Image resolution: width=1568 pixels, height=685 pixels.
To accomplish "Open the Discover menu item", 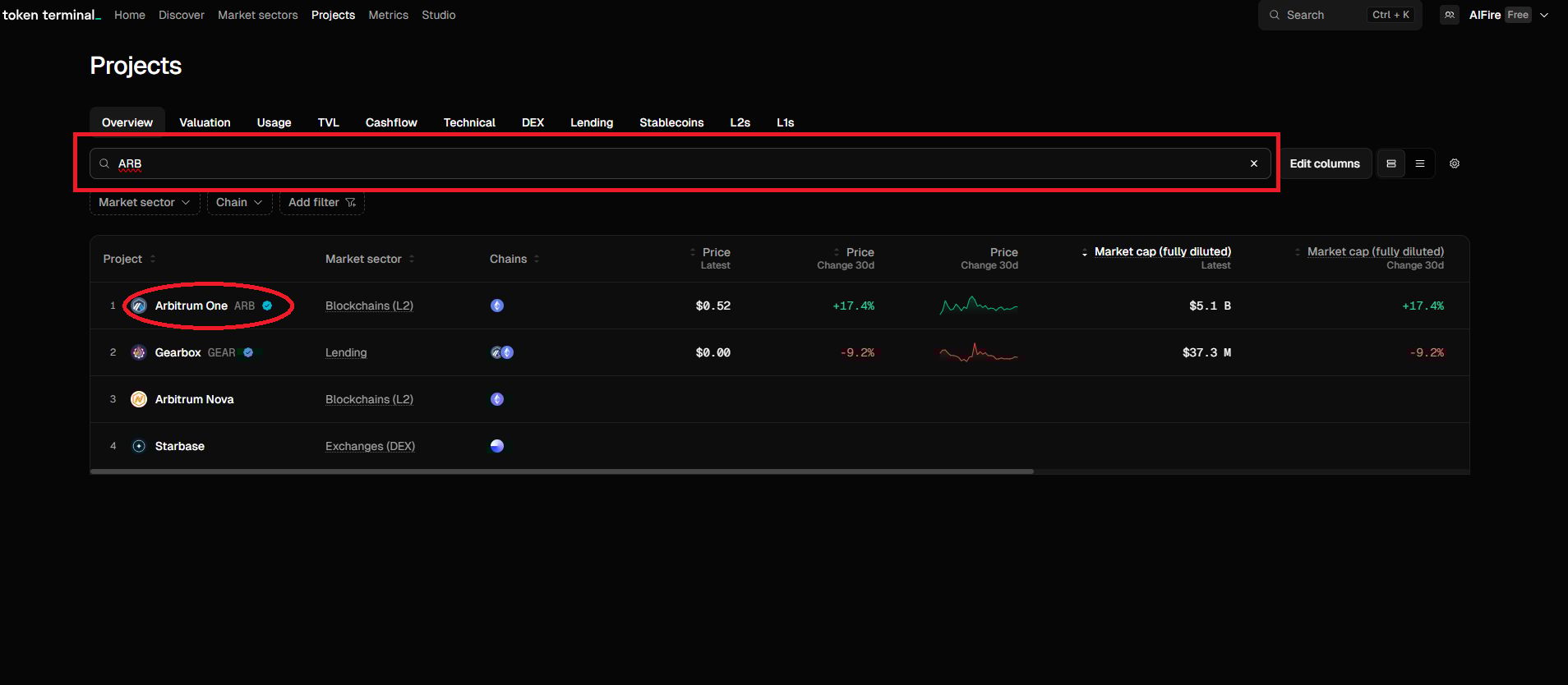I will [x=182, y=15].
